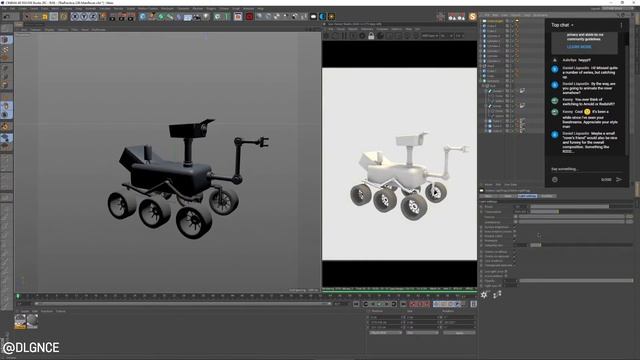Toggle the Surface brightness checkbox
This screenshot has height=360, width=640.
[515, 227]
